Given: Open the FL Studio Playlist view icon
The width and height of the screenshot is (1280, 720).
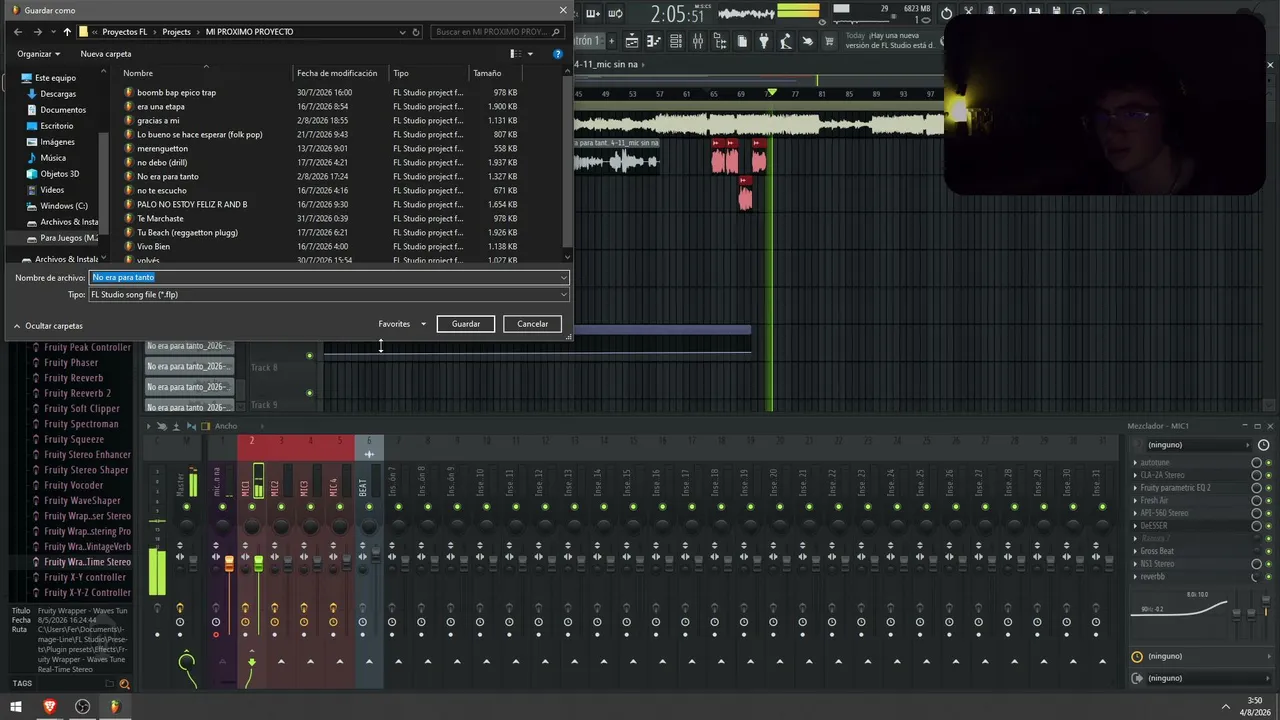Looking at the screenshot, I should coord(632,41).
